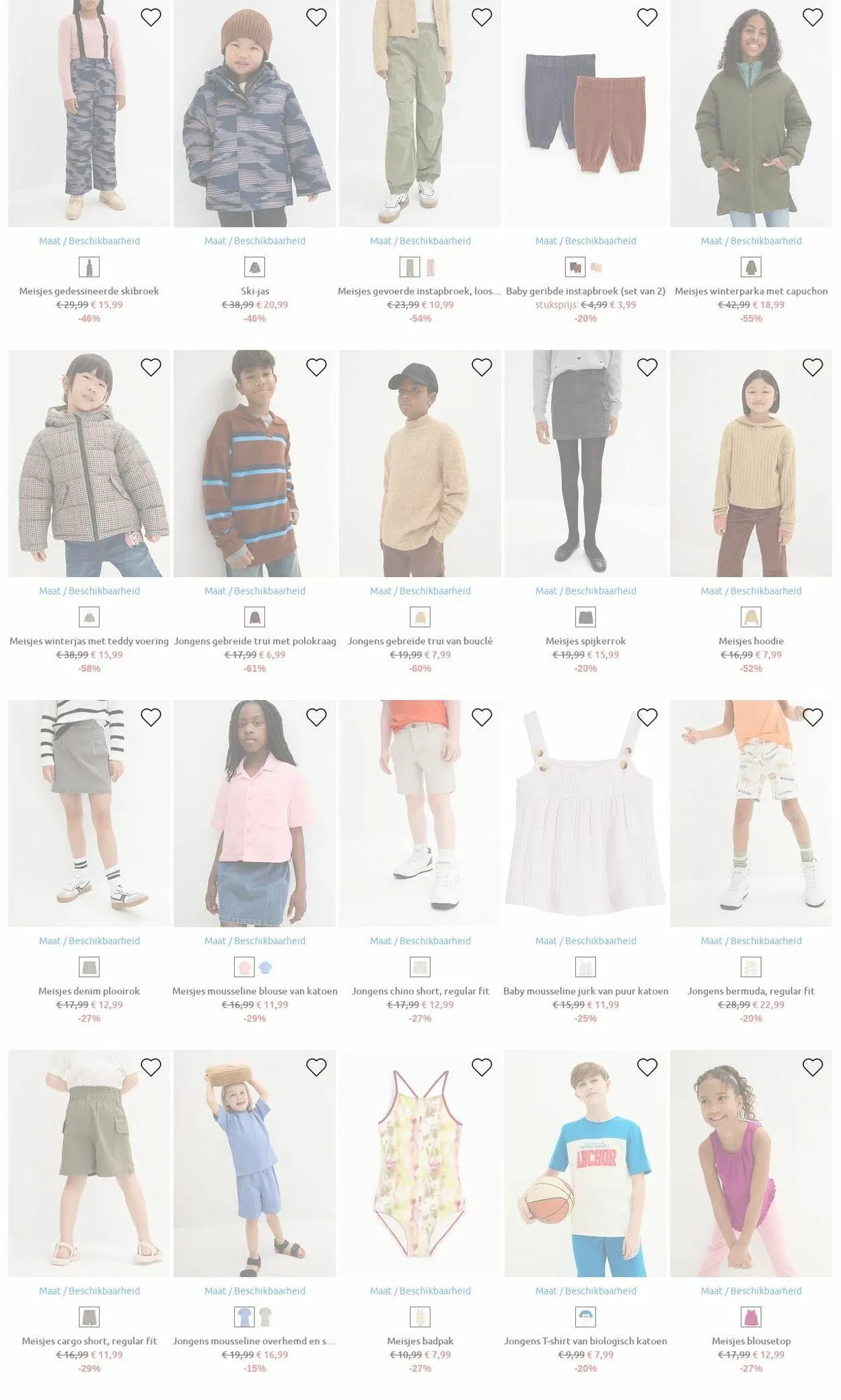Open Baby mousseline jurk van puur katoen
Viewport: 841px width, 1400px height.
tap(586, 991)
